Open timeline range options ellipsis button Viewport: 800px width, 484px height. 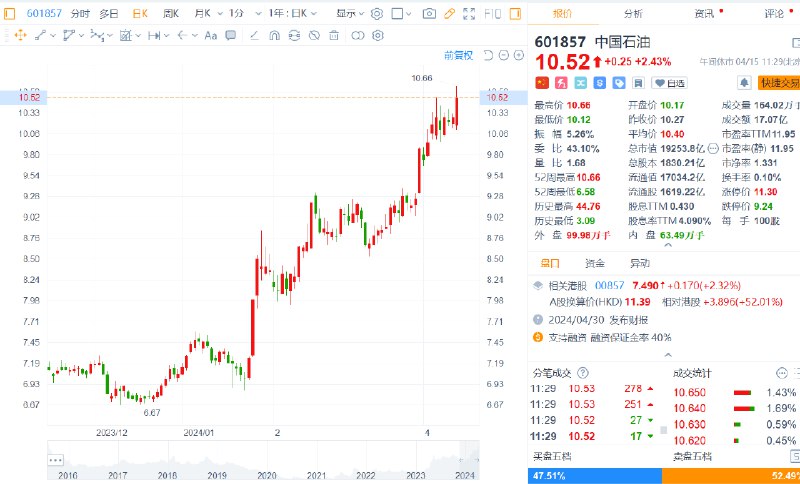pyautogui.click(x=56, y=460)
